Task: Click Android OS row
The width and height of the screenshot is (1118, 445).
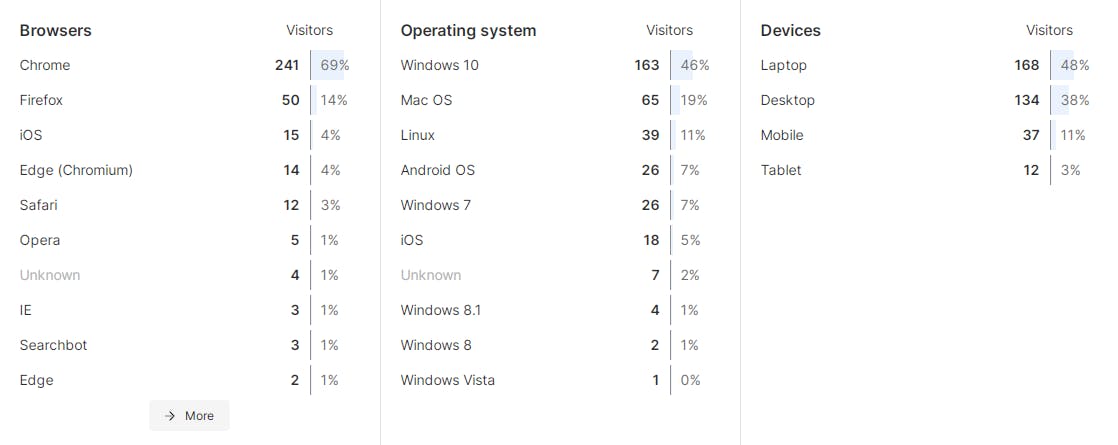Action: click(556, 170)
